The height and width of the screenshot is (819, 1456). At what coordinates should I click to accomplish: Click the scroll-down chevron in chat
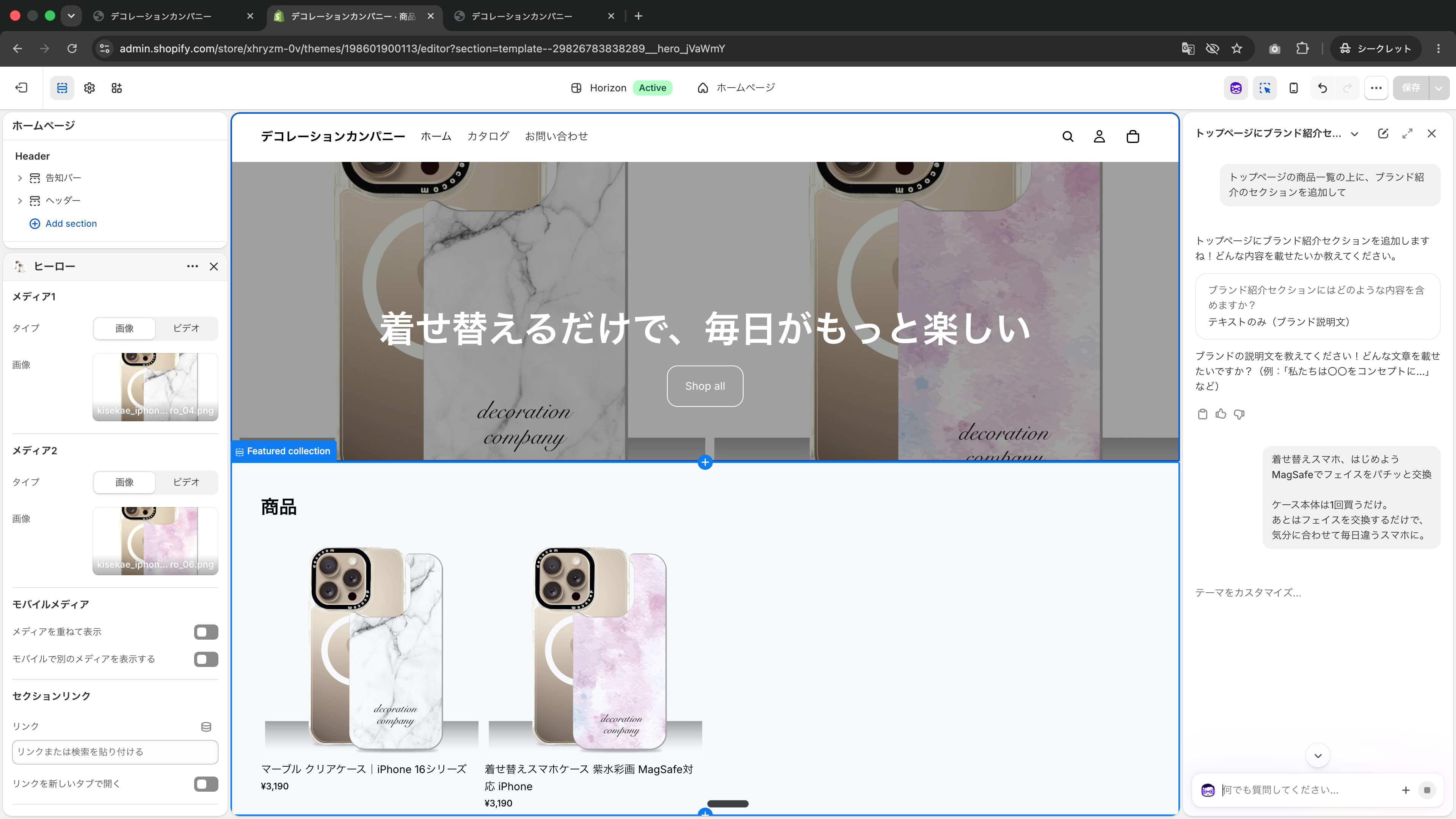1318,756
